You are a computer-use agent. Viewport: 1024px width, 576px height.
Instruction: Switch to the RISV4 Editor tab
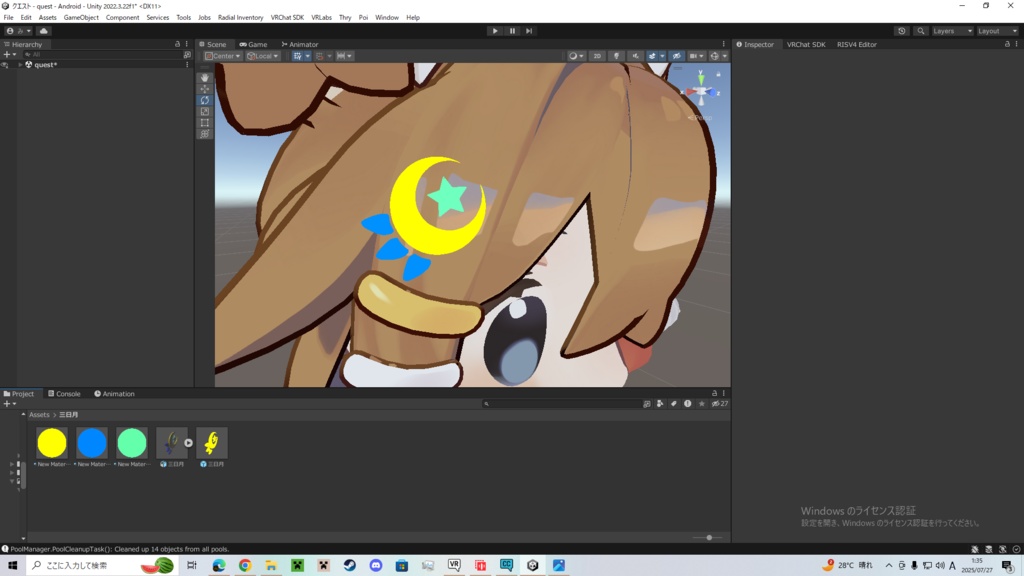[857, 44]
